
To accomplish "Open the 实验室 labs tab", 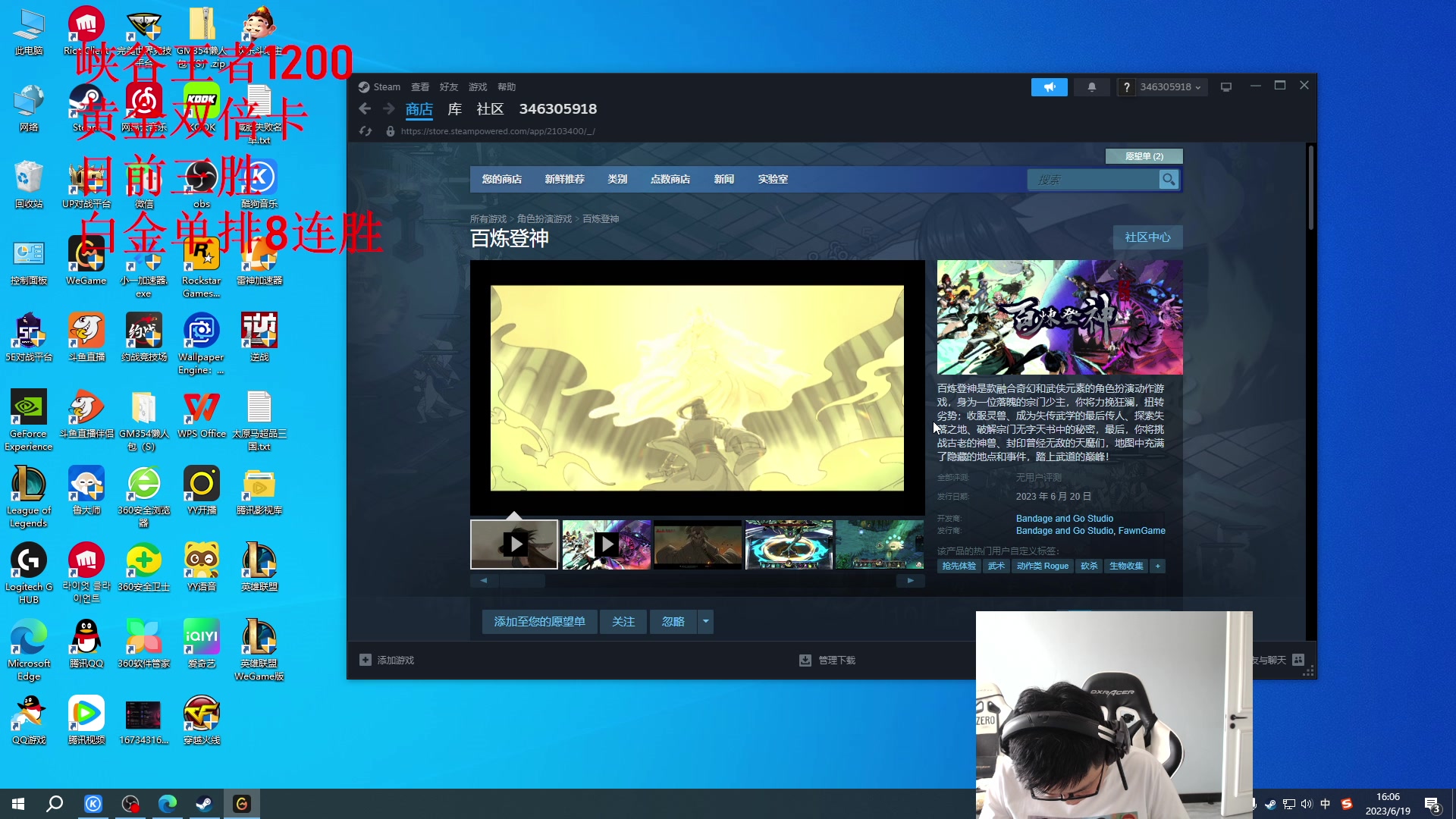I will (773, 180).
